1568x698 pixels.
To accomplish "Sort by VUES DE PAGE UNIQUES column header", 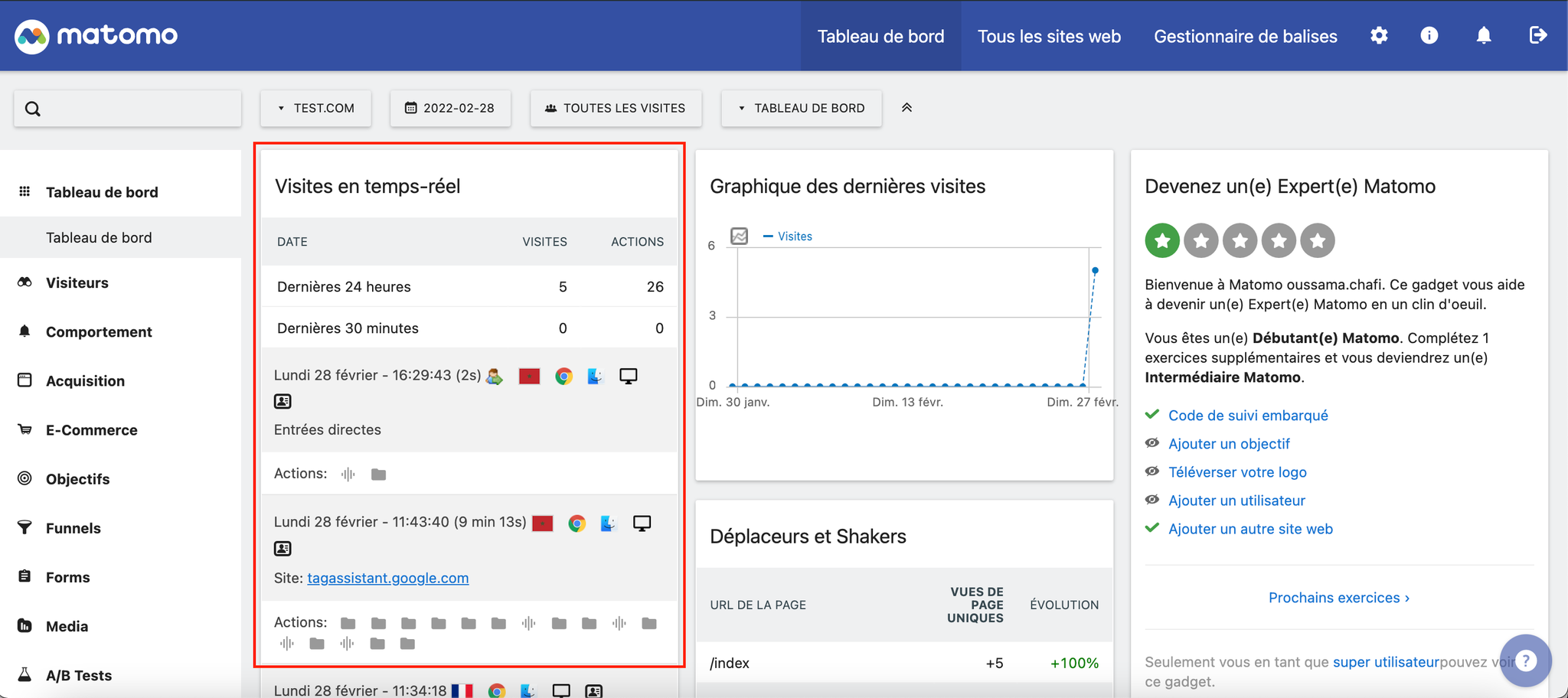I will (975, 605).
